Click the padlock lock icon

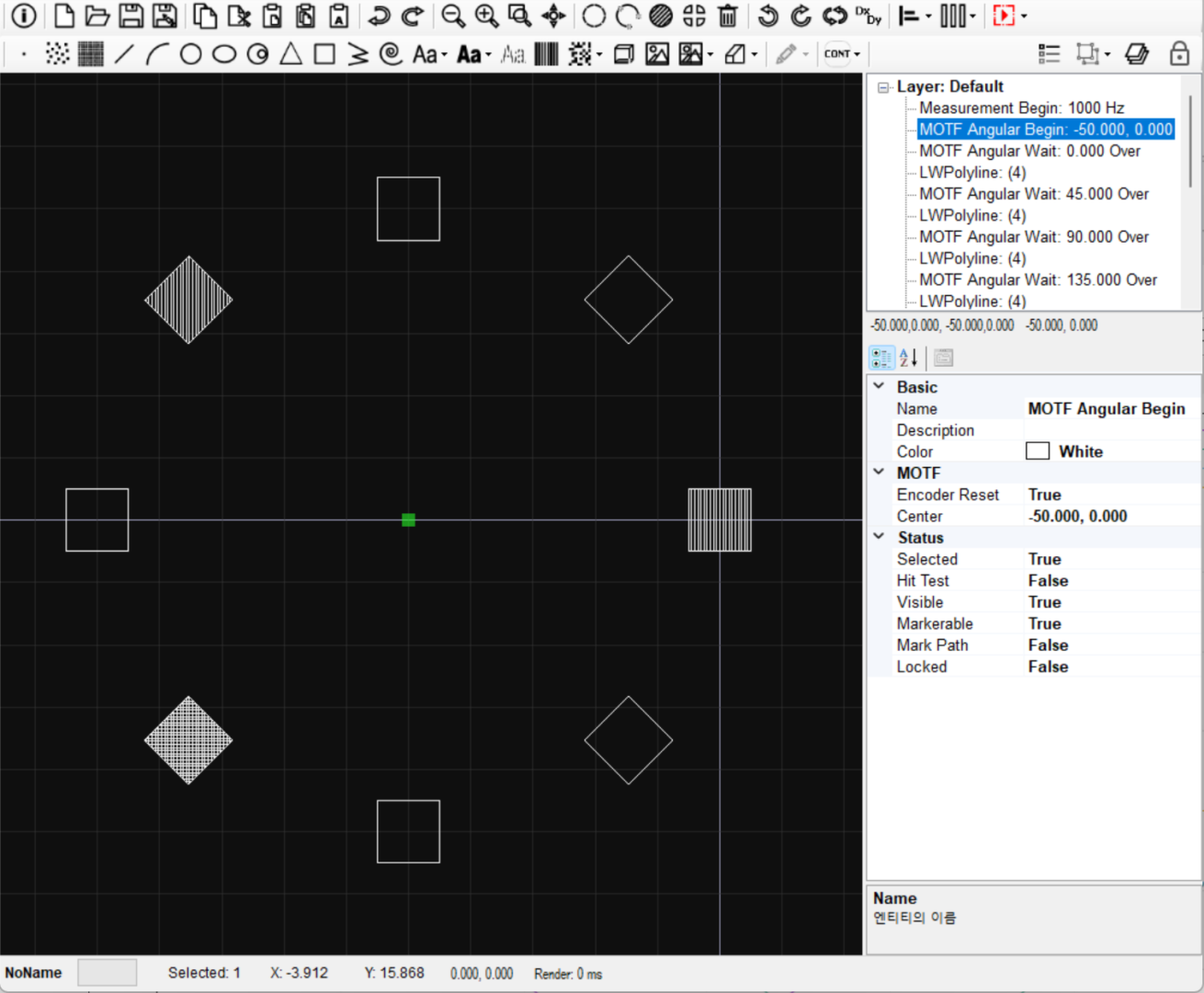click(1179, 54)
